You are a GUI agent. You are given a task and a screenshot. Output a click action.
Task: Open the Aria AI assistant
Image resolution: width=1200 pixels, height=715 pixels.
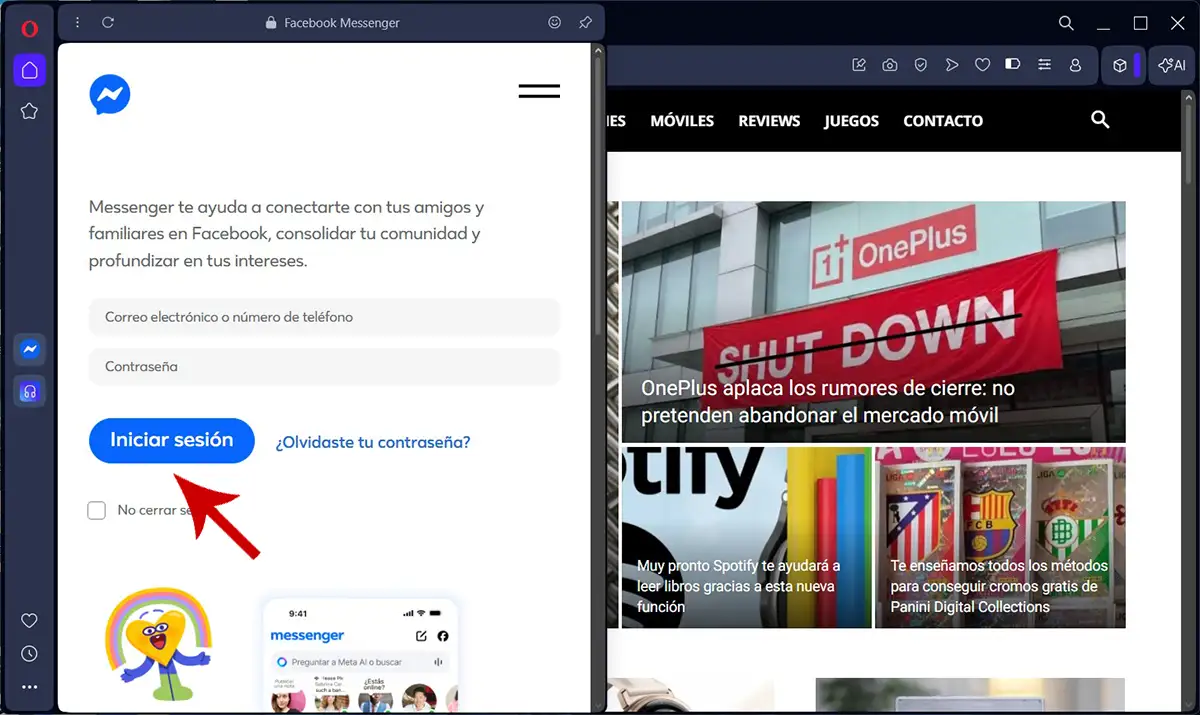pos(1170,64)
